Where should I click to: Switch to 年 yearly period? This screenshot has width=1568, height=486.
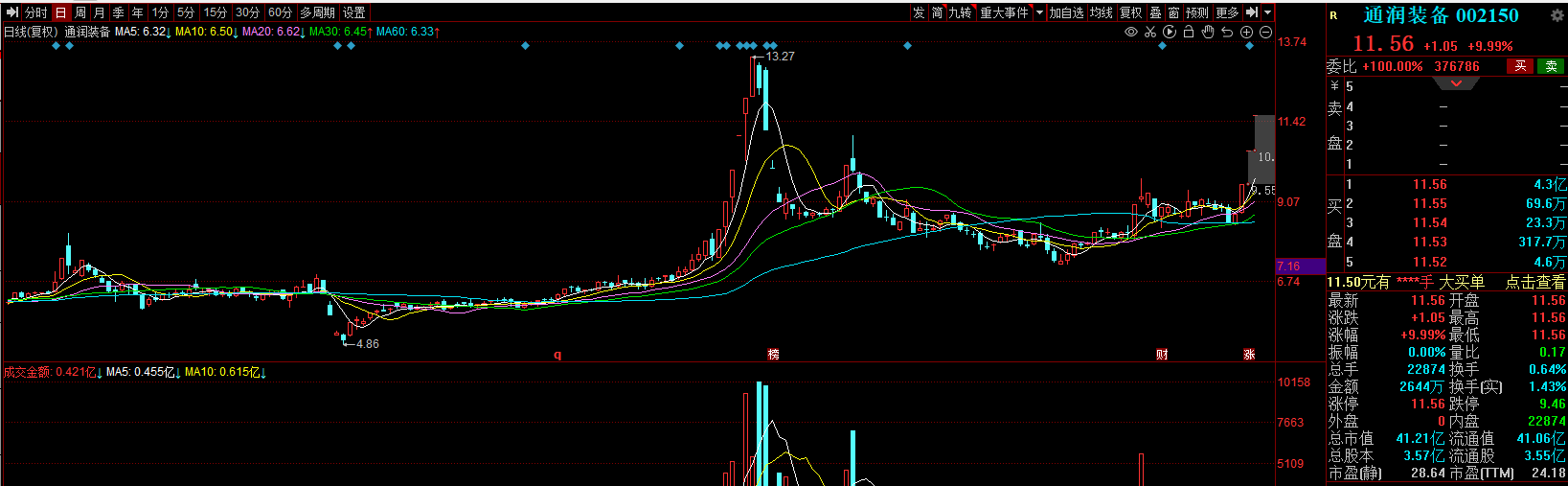pos(137,12)
